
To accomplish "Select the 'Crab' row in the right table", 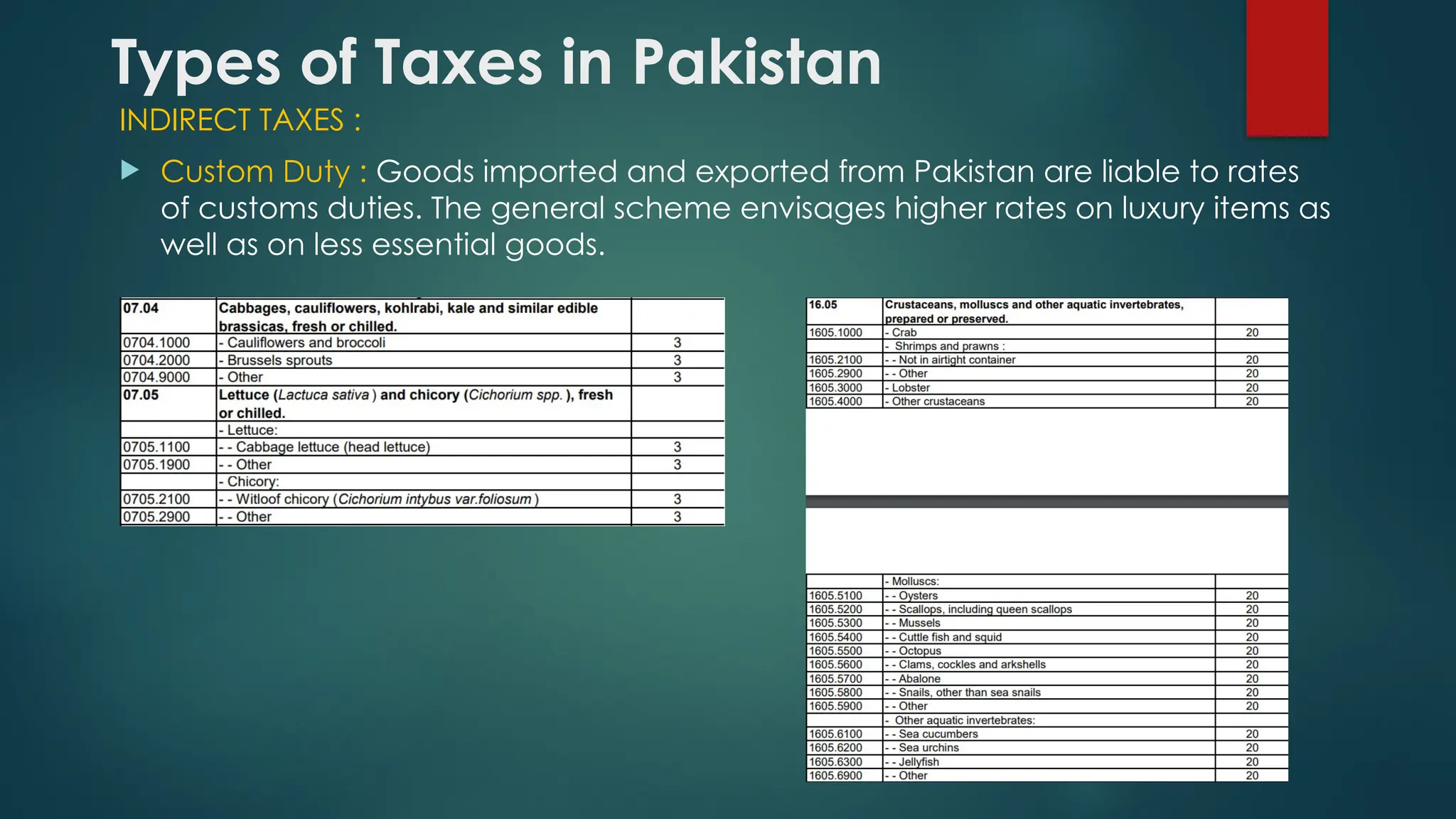I will coord(904,333).
